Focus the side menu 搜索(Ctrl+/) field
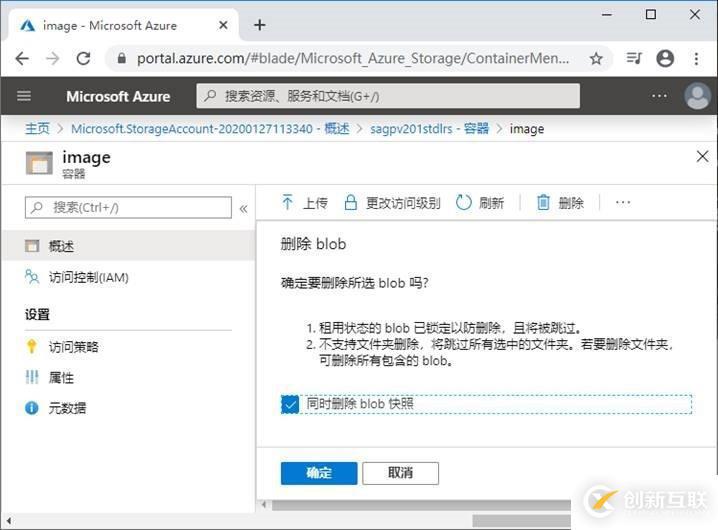The height and width of the screenshot is (530, 718). pos(128,208)
